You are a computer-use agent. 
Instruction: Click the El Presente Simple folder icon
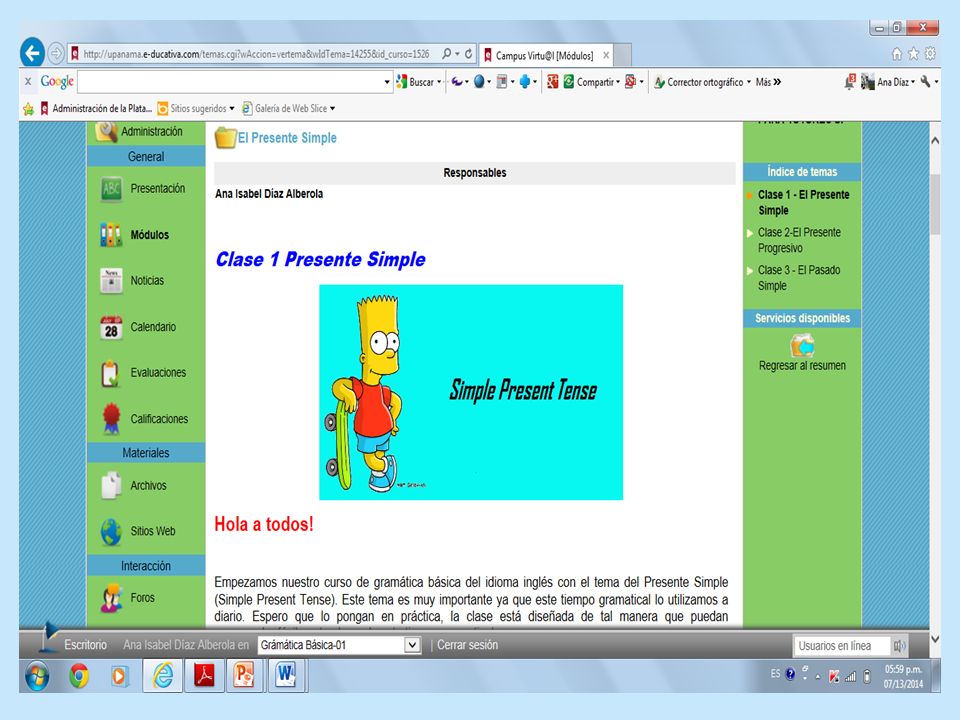pyautogui.click(x=225, y=138)
